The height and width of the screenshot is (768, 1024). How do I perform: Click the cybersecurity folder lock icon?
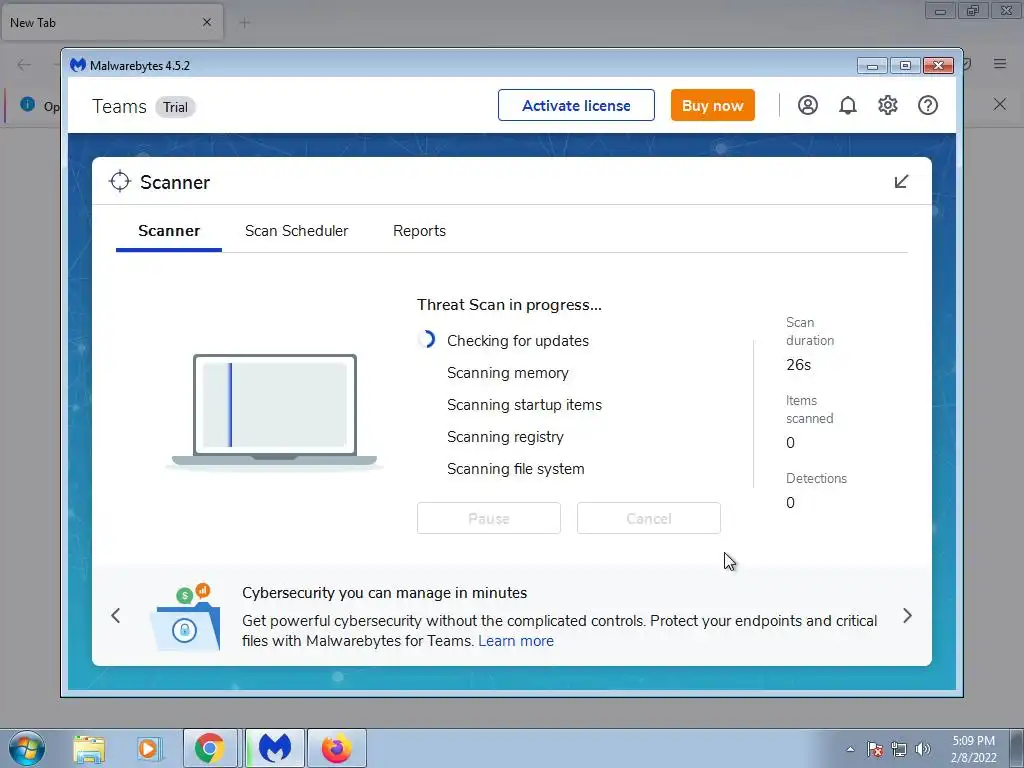tap(185, 617)
